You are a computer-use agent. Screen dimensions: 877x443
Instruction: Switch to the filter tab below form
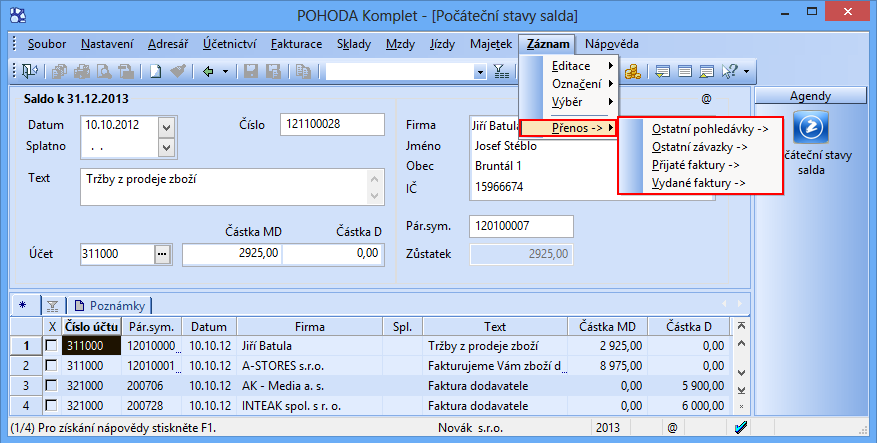pyautogui.click(x=53, y=306)
